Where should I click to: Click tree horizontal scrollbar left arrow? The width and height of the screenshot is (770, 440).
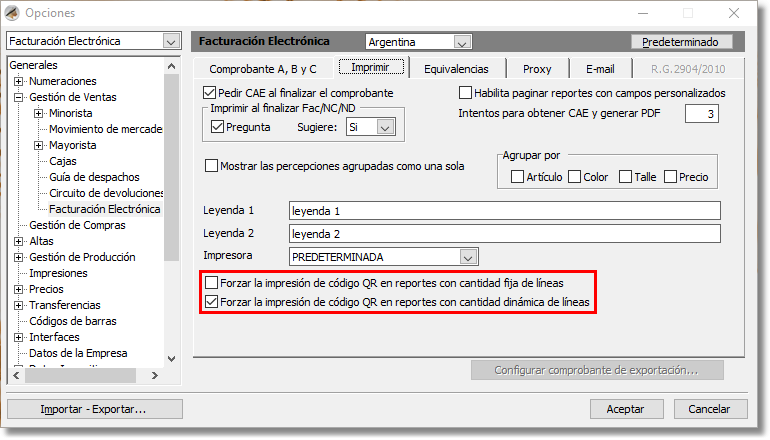(x=16, y=375)
